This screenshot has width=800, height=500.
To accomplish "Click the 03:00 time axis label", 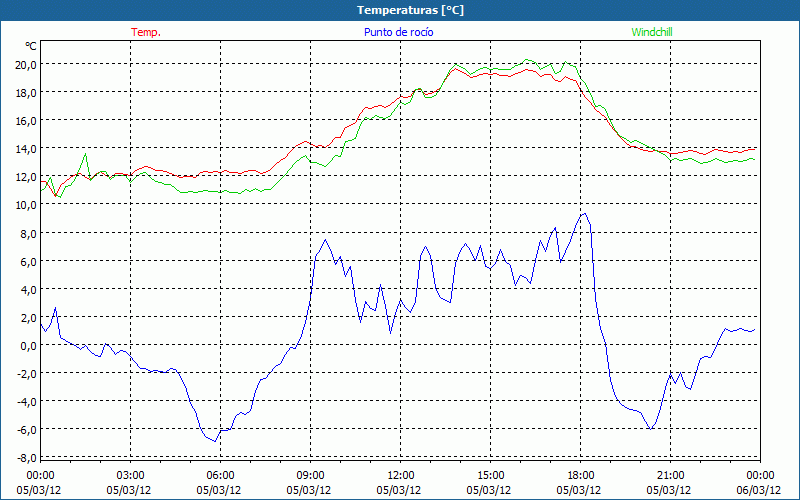I will coord(131,476).
